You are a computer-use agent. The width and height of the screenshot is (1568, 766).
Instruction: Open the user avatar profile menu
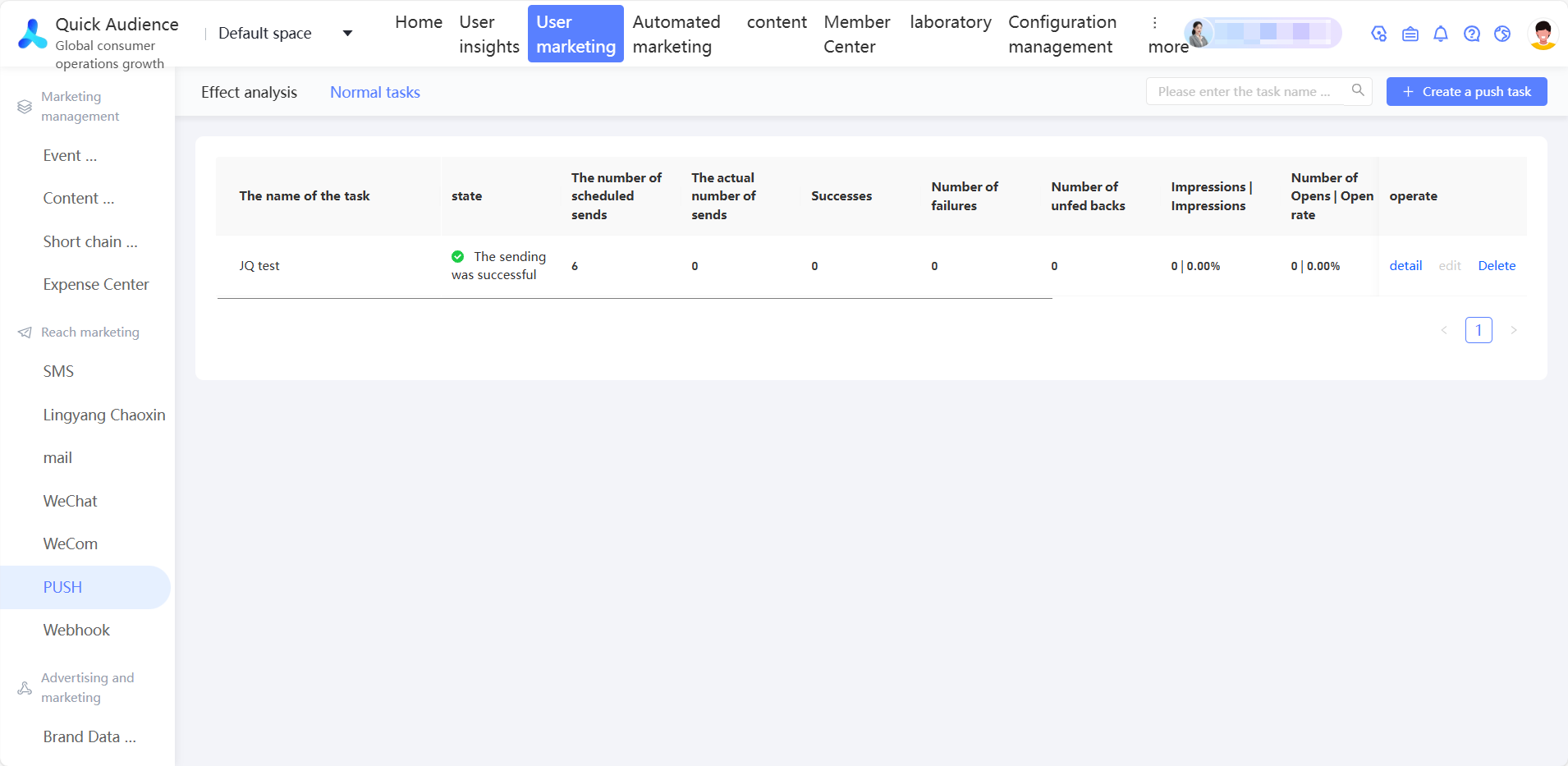(x=1543, y=34)
